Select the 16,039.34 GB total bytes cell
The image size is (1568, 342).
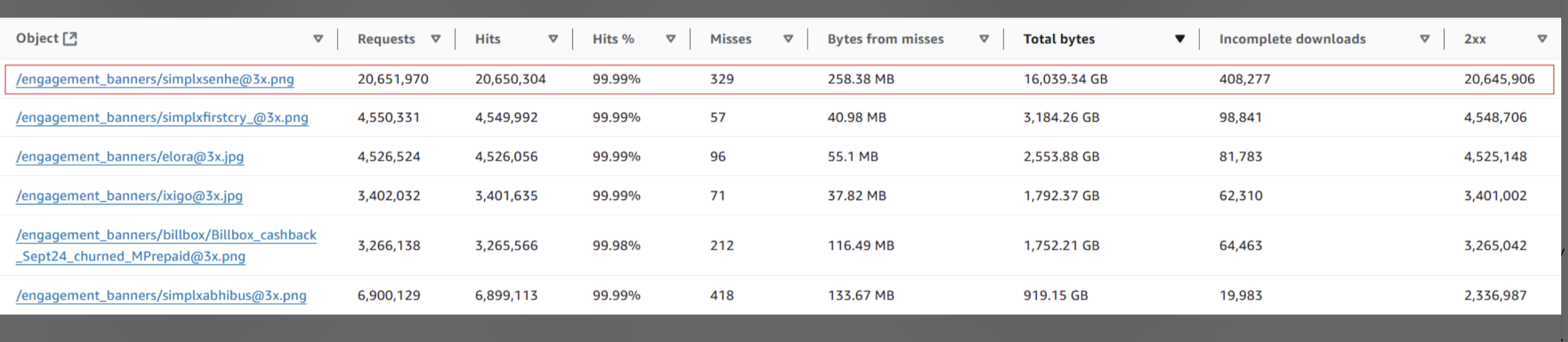[x=1065, y=79]
